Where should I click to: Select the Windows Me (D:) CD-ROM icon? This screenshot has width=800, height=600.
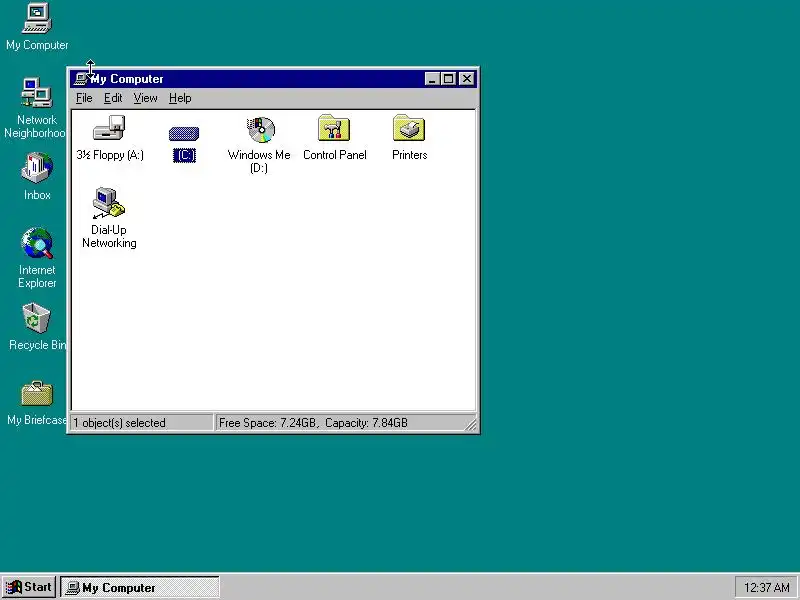[260, 130]
